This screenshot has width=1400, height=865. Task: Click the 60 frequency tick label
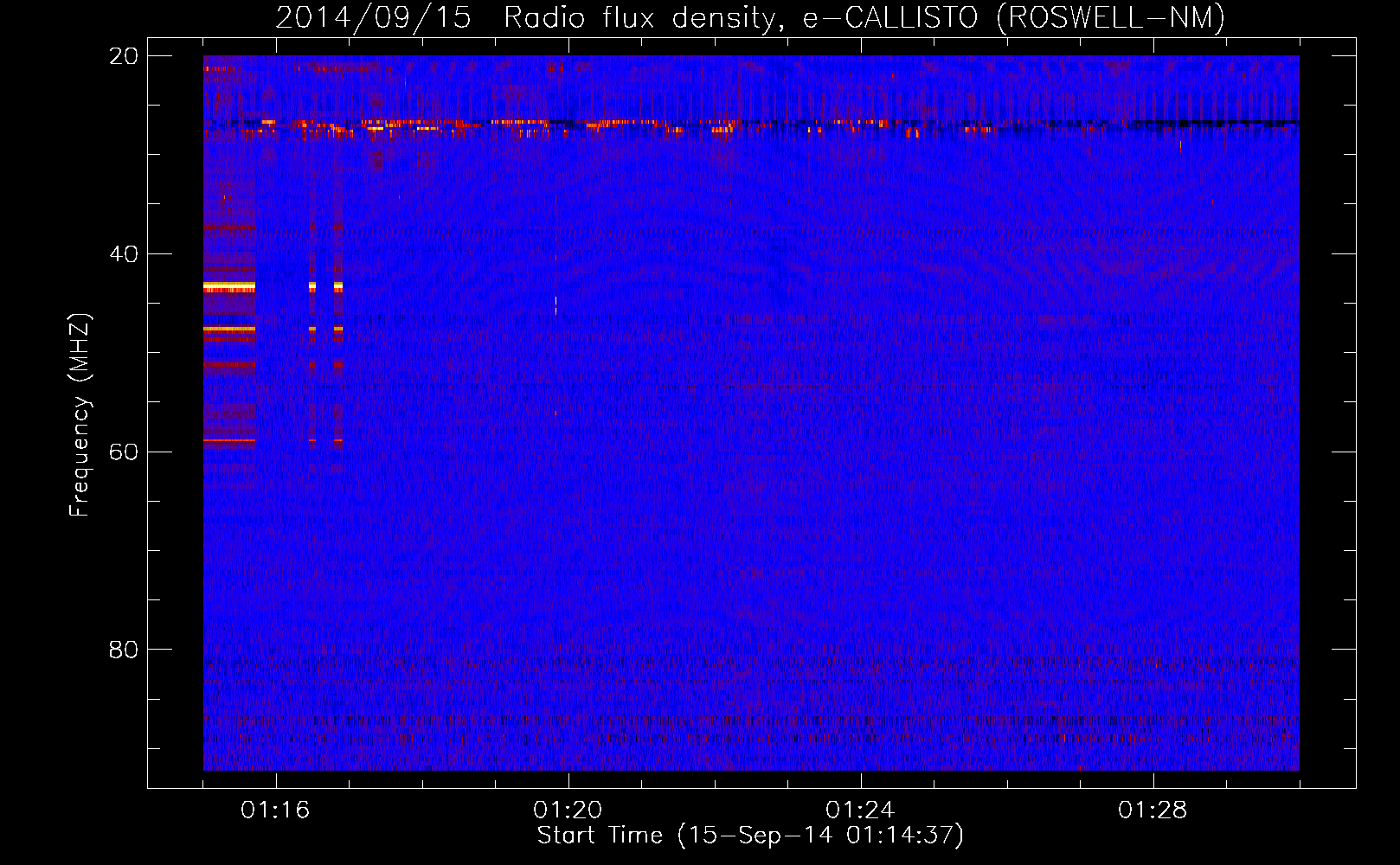pyautogui.click(x=124, y=452)
